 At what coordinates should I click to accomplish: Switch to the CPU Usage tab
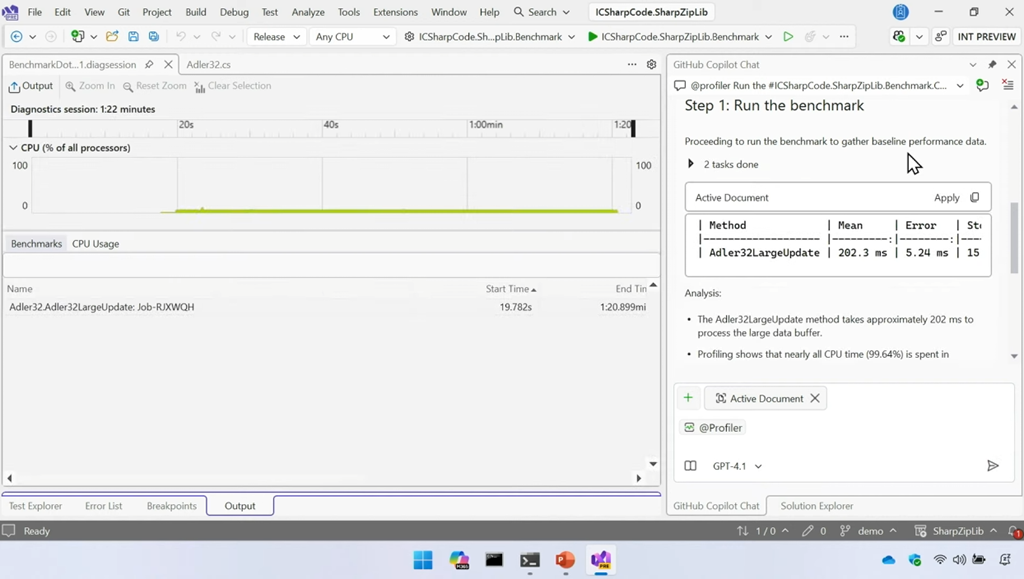pos(95,244)
